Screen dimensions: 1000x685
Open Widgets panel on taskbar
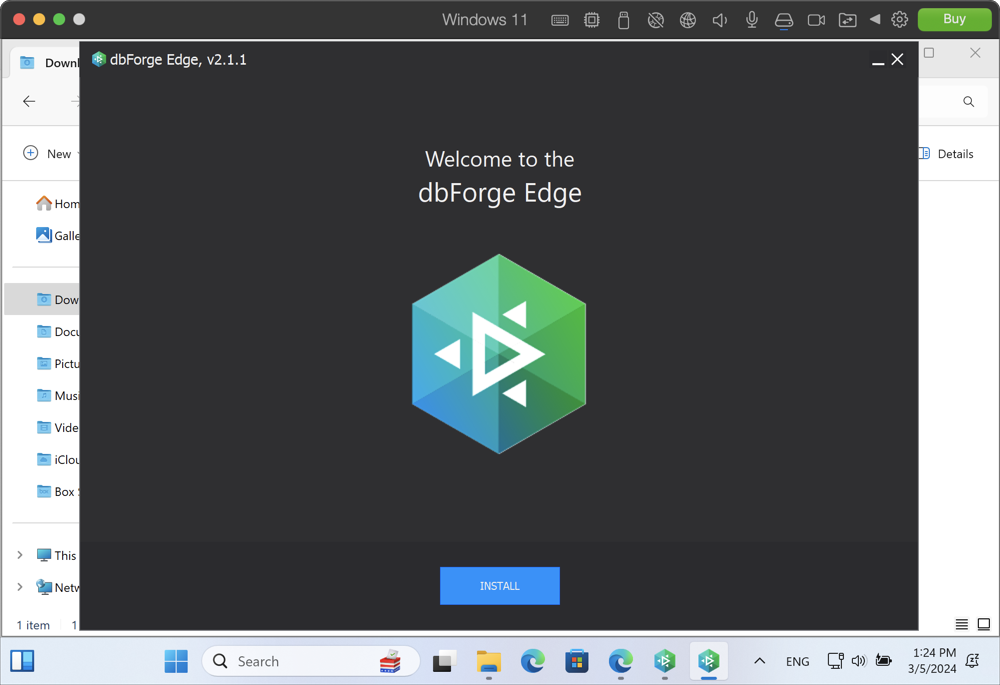[x=22, y=661]
